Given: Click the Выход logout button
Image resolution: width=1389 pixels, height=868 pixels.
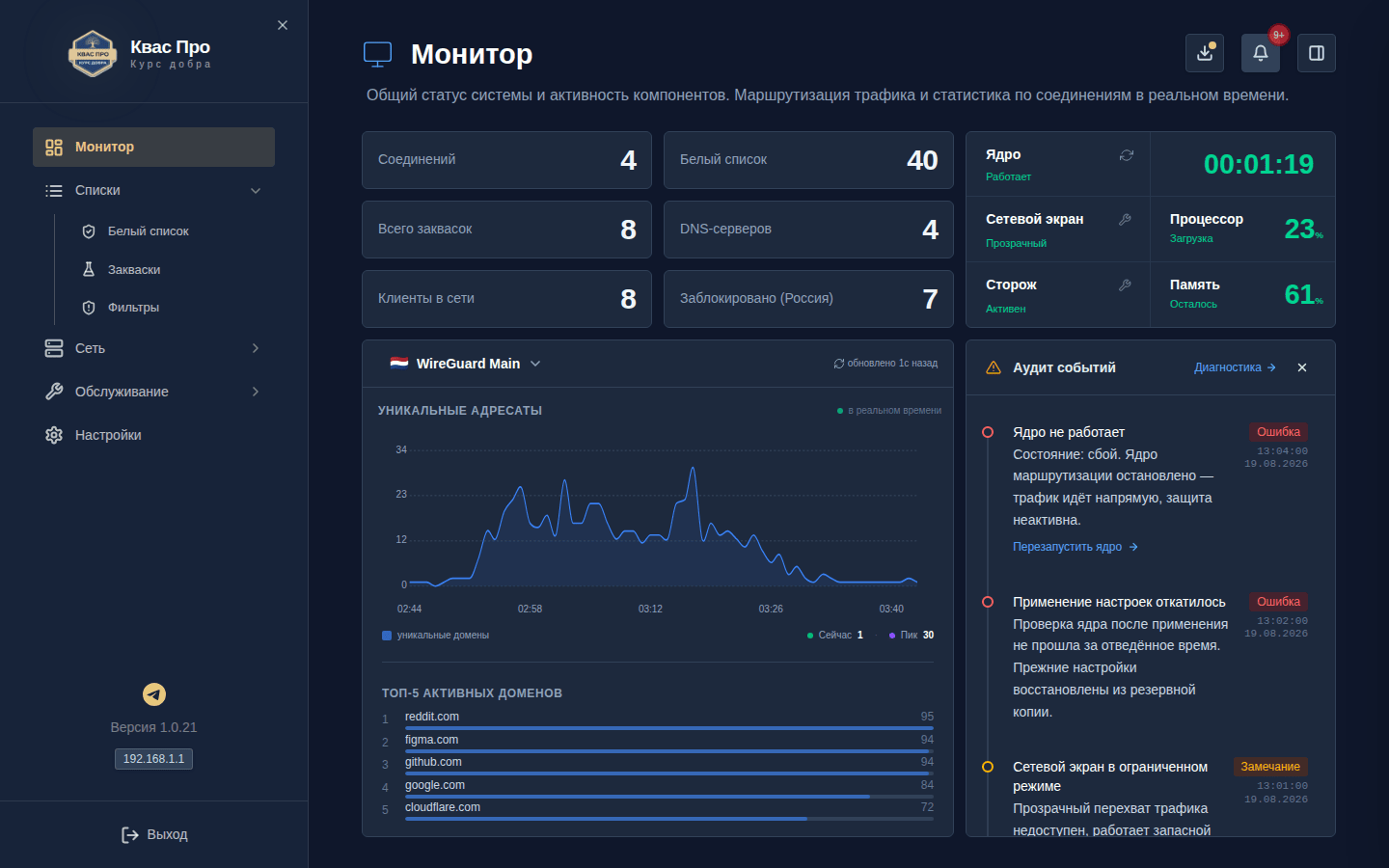Looking at the screenshot, I should pyautogui.click(x=154, y=834).
